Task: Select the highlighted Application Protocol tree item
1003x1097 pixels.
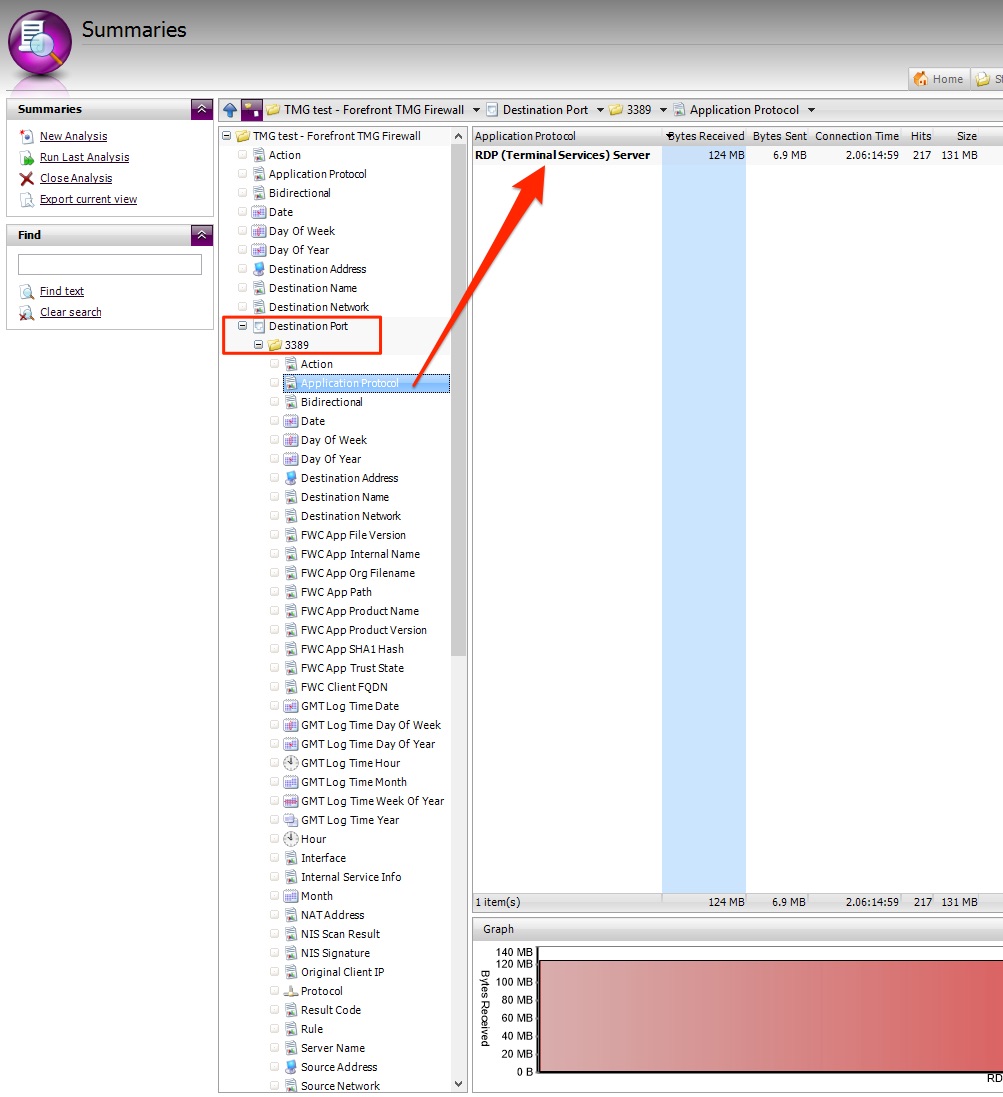Action: point(367,383)
